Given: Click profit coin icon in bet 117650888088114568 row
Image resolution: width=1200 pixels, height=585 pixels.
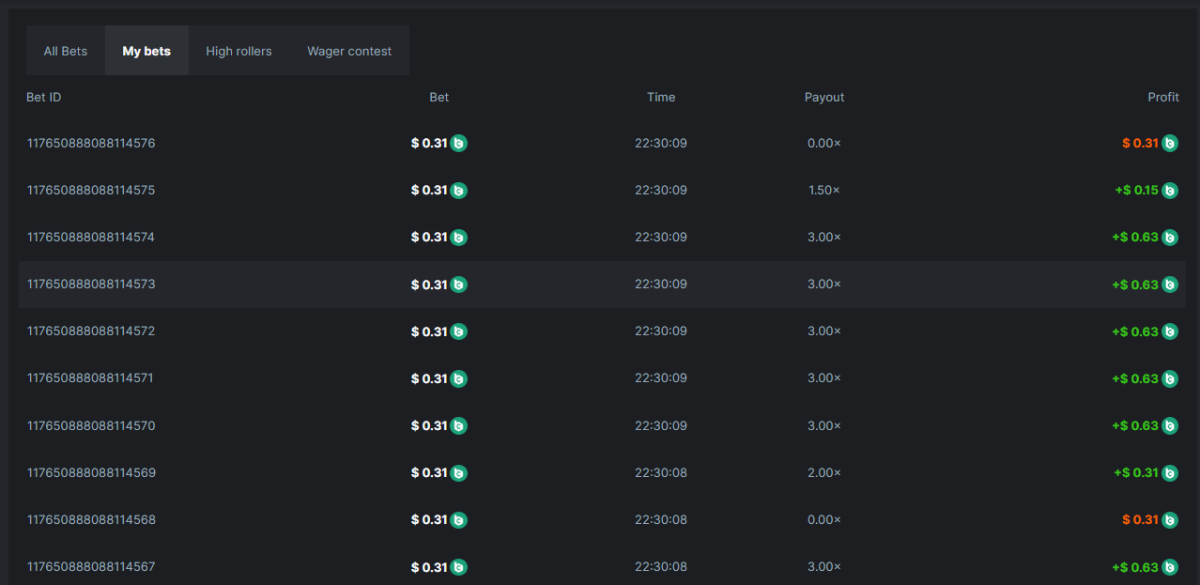Looking at the screenshot, I should pyautogui.click(x=1171, y=520).
